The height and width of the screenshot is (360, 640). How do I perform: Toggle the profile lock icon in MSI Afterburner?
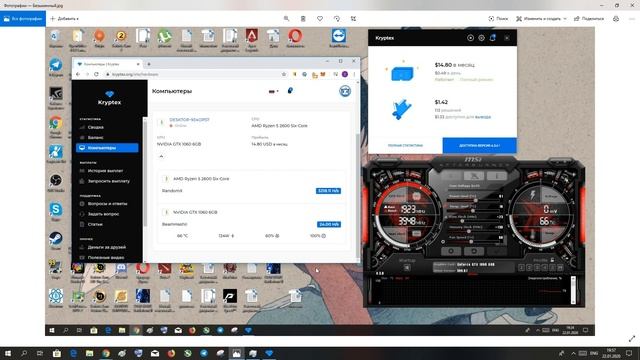(552, 260)
